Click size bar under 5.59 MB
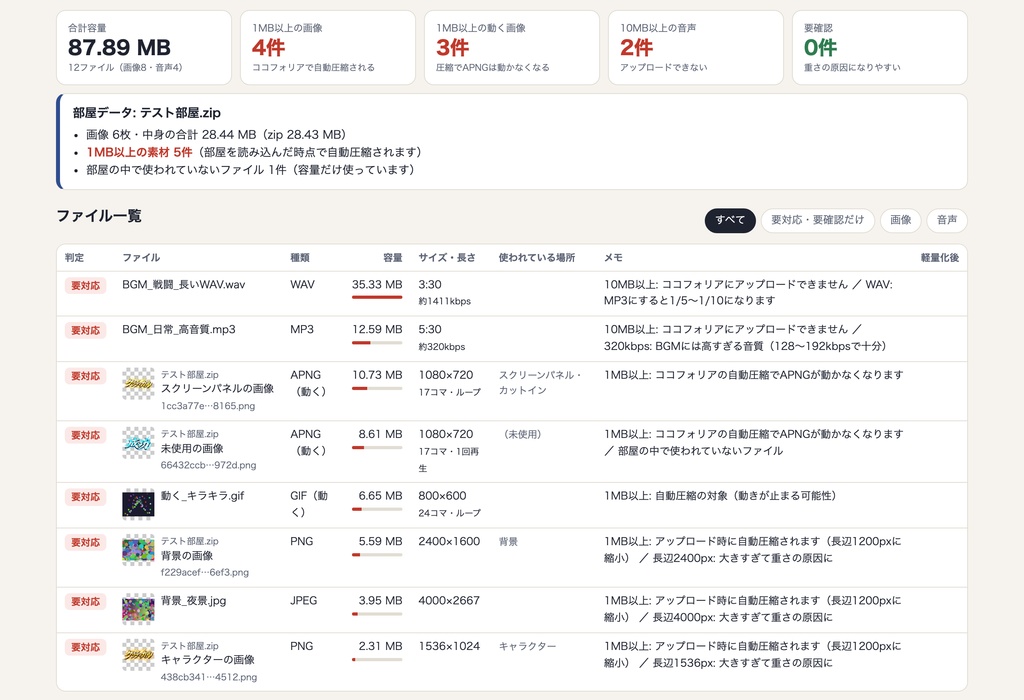 pyautogui.click(x=377, y=554)
